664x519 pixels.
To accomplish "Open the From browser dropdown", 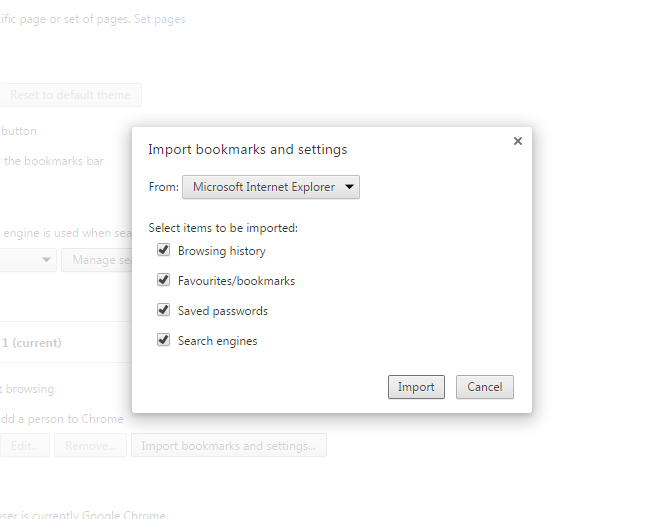I will [270, 187].
